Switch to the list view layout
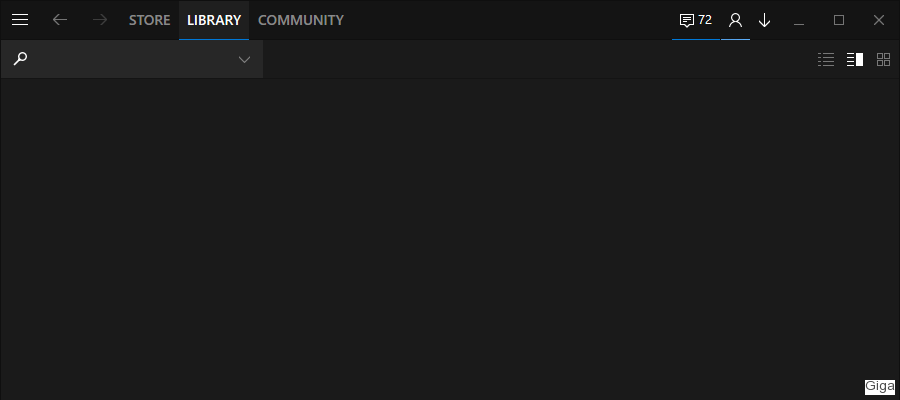The height and width of the screenshot is (400, 900). pos(826,59)
